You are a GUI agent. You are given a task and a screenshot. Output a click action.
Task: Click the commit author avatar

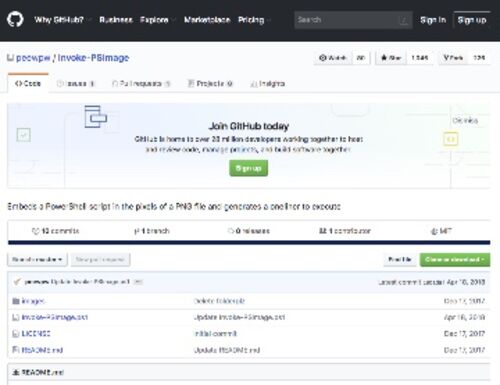pyautogui.click(x=17, y=282)
